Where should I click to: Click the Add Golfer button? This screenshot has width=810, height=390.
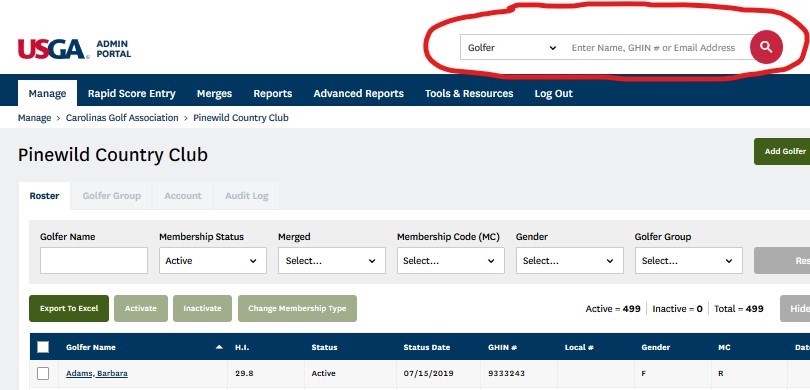coord(782,151)
